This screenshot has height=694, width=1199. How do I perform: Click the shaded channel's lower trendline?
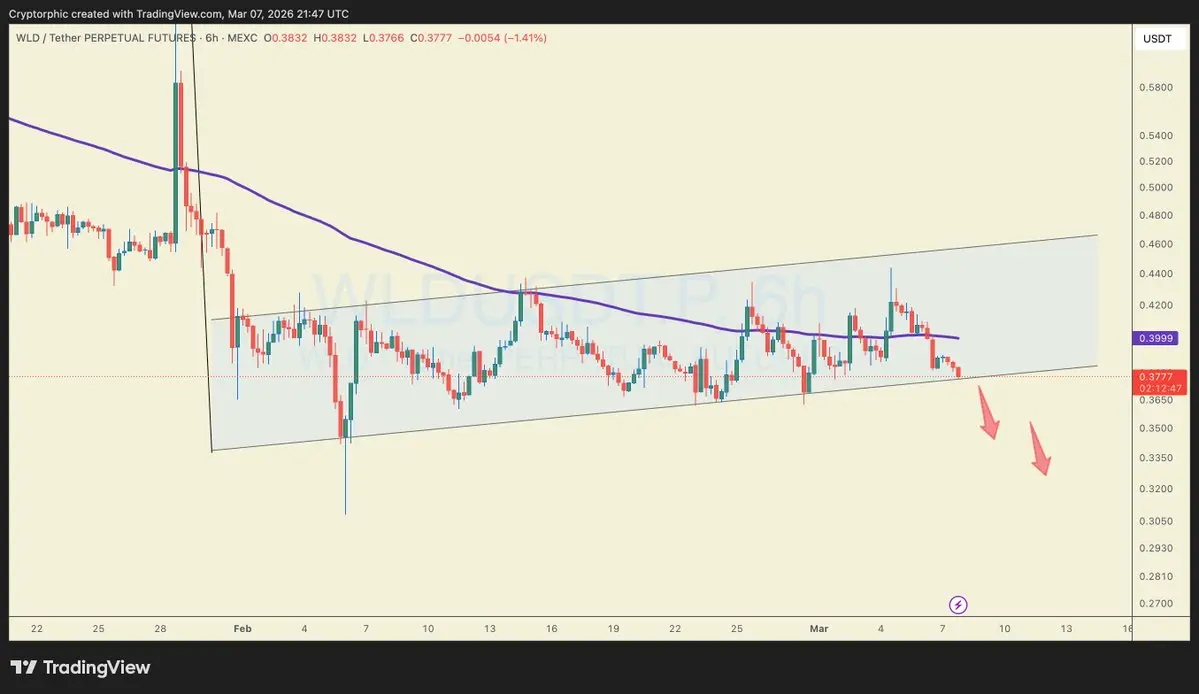coord(654,408)
